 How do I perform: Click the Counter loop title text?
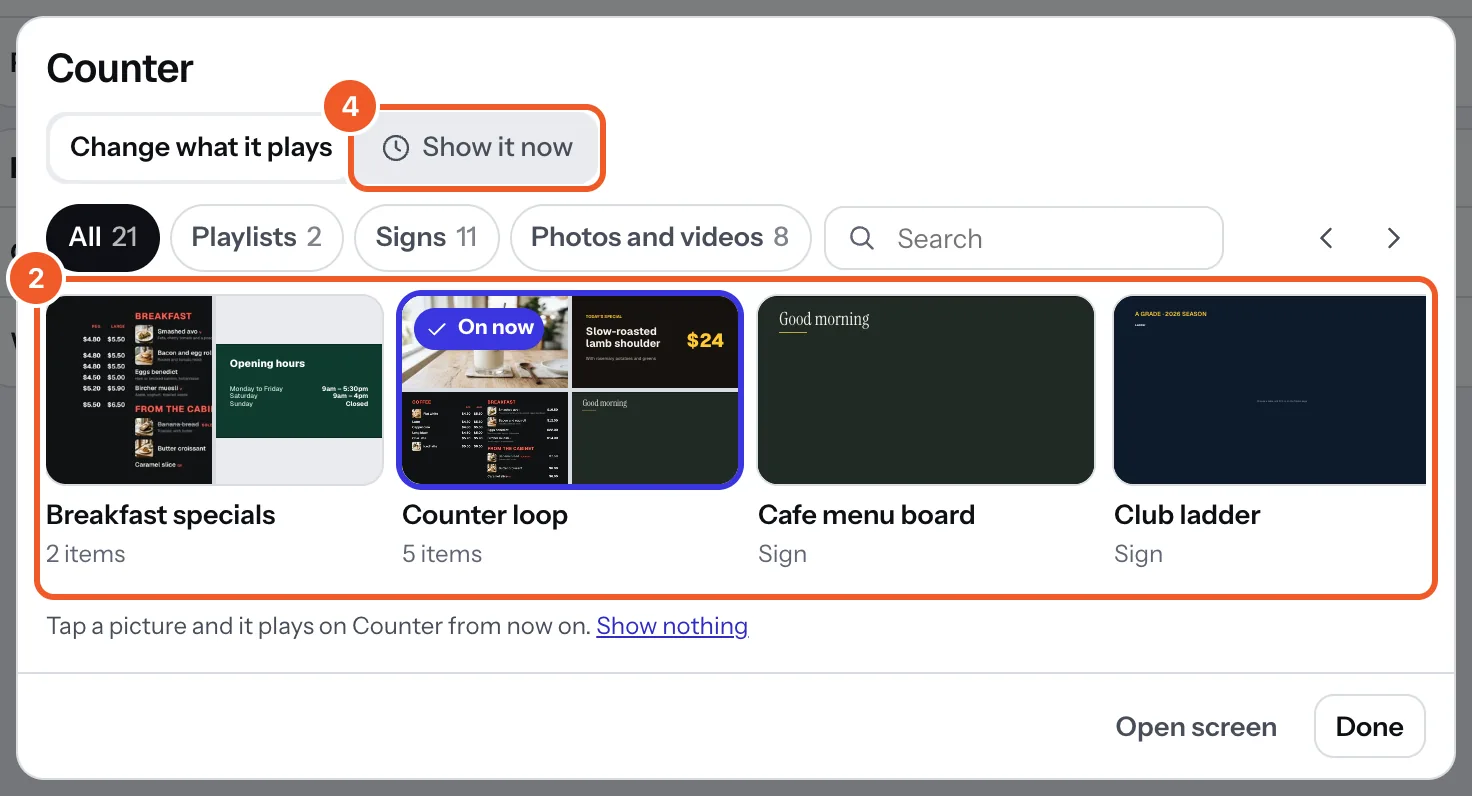pos(485,515)
